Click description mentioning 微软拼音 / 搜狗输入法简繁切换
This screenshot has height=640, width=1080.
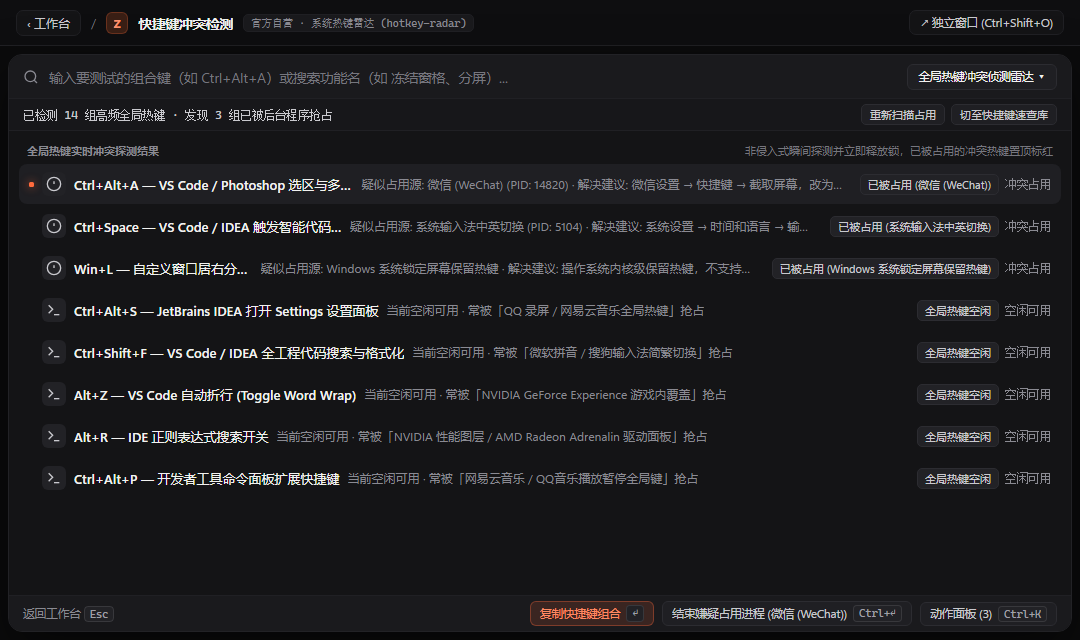pos(572,353)
